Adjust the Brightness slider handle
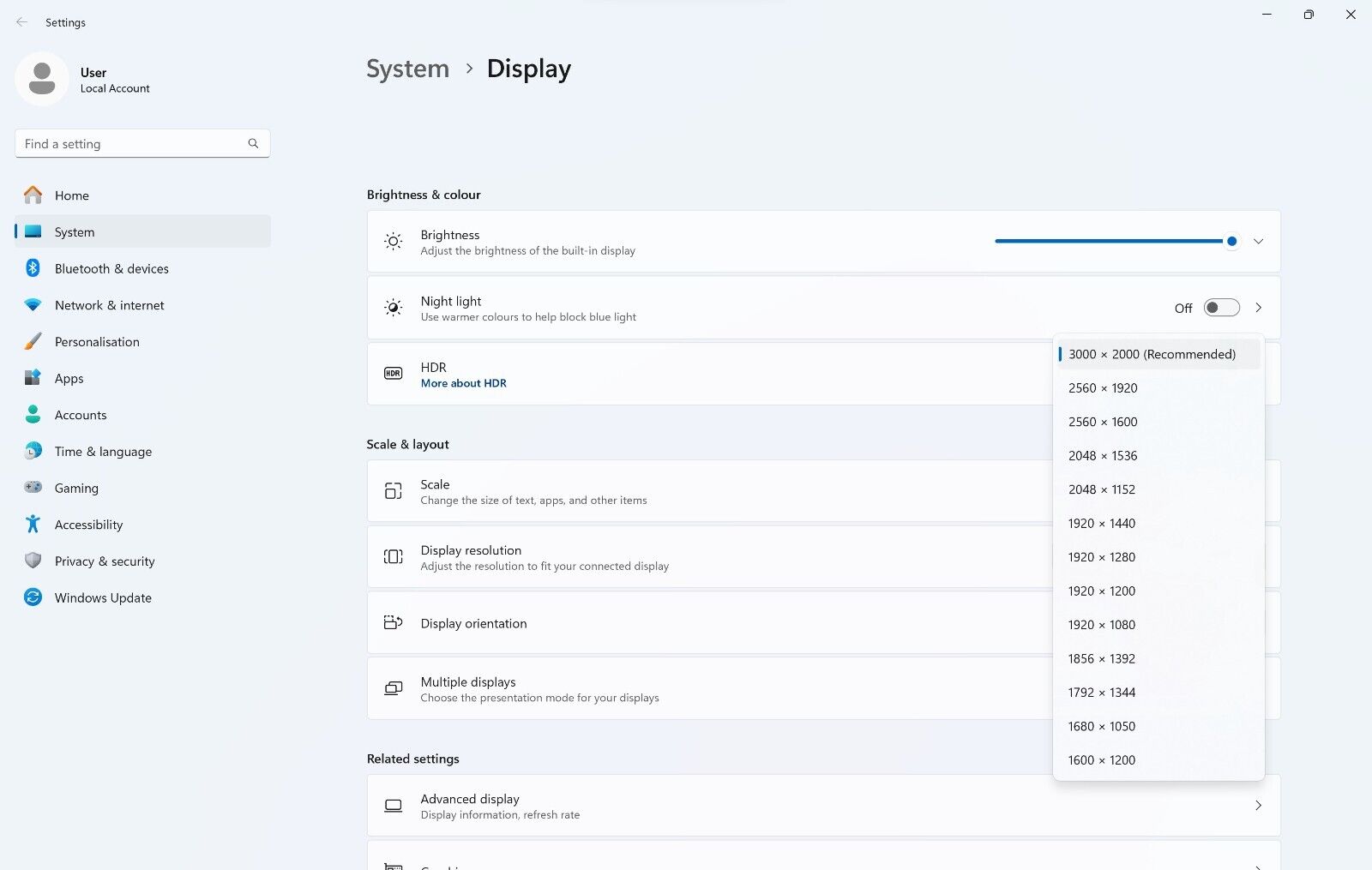The height and width of the screenshot is (870, 1372). coord(1231,242)
